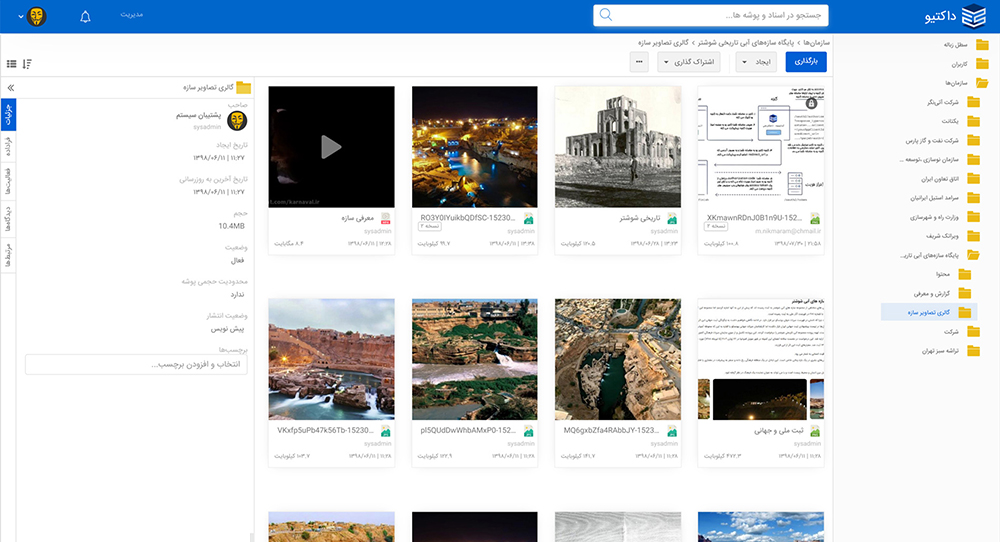Open the محتوا subfolder
The width and height of the screenshot is (1000, 542).
pyautogui.click(x=954, y=274)
